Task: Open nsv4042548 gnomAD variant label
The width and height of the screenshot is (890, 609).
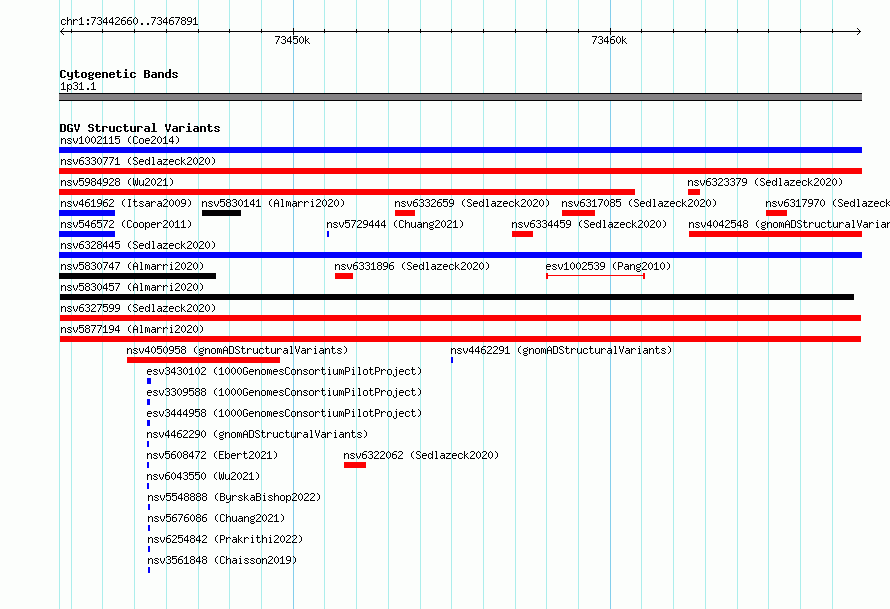Action: [789, 224]
